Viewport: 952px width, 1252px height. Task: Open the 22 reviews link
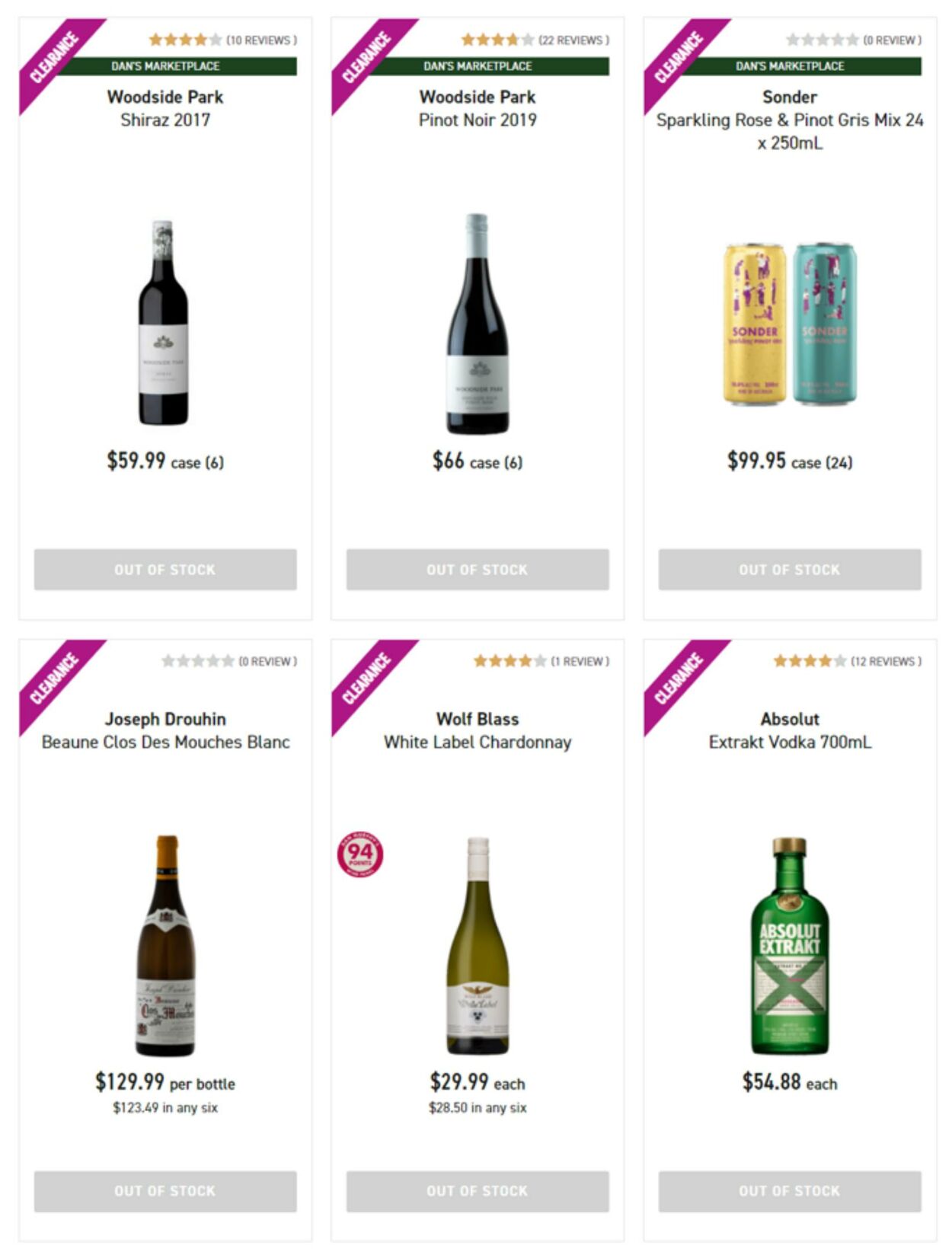point(573,40)
